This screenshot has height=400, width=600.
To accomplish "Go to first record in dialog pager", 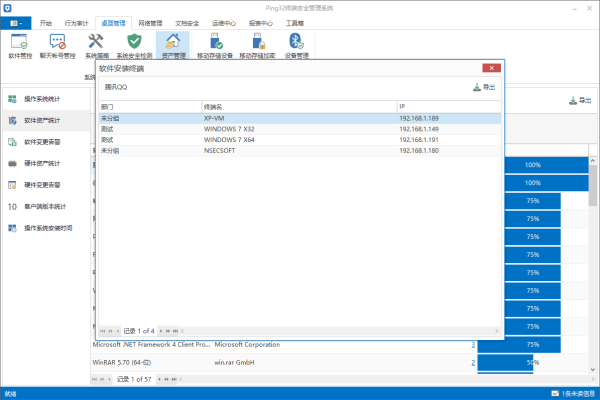I will click(x=103, y=331).
